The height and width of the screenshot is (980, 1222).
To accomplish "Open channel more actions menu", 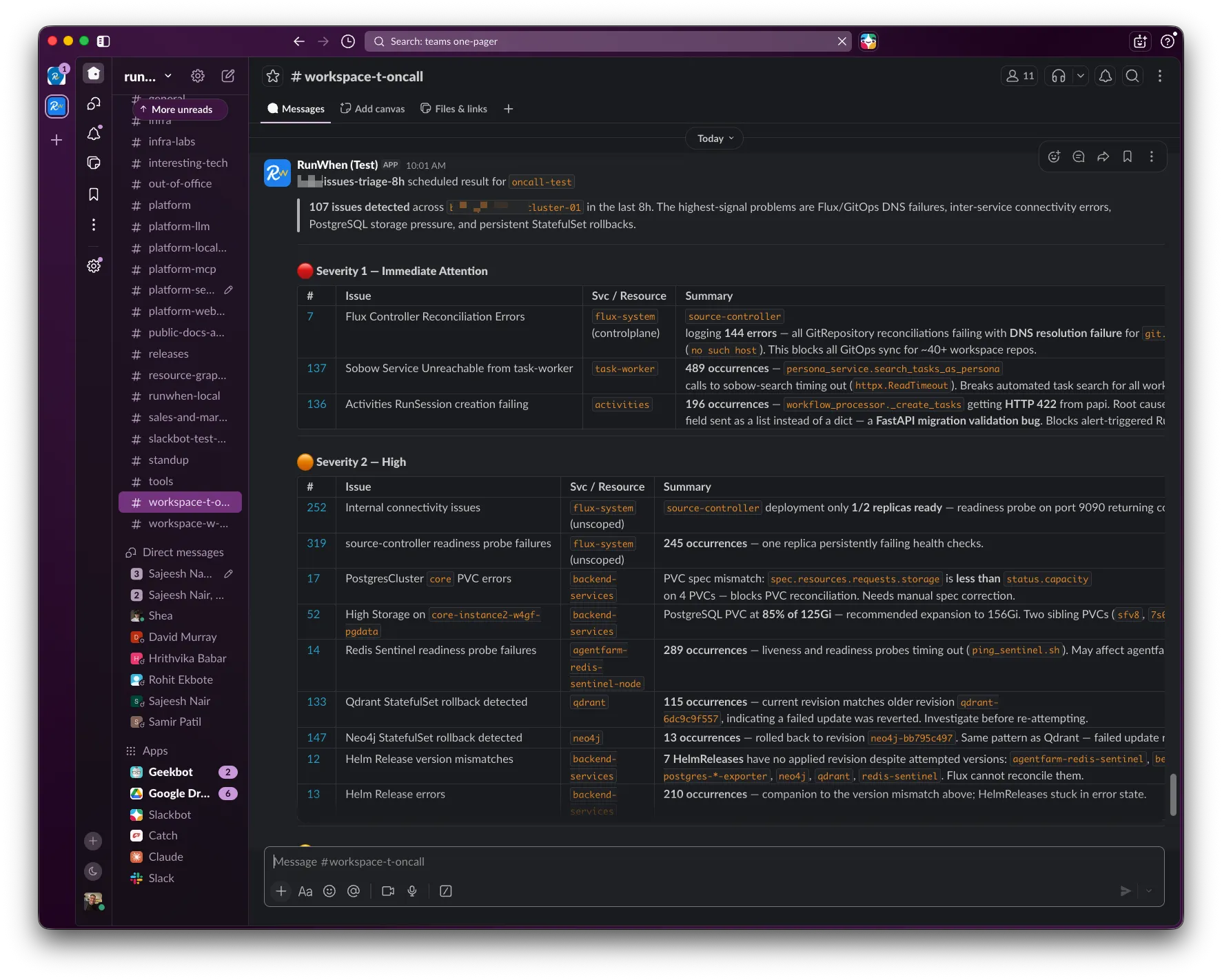I will 1160,76.
